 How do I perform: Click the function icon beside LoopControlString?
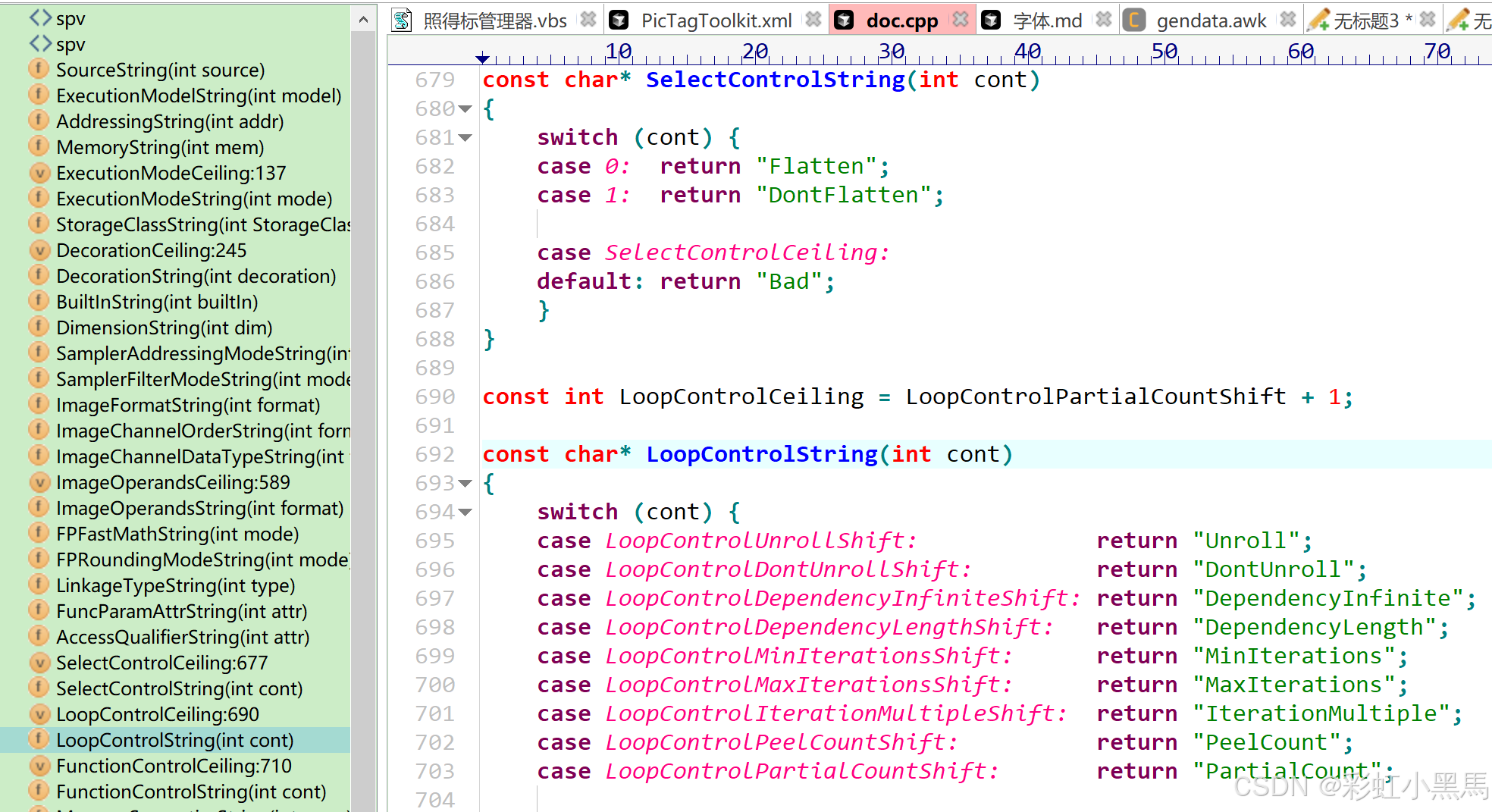click(x=39, y=739)
